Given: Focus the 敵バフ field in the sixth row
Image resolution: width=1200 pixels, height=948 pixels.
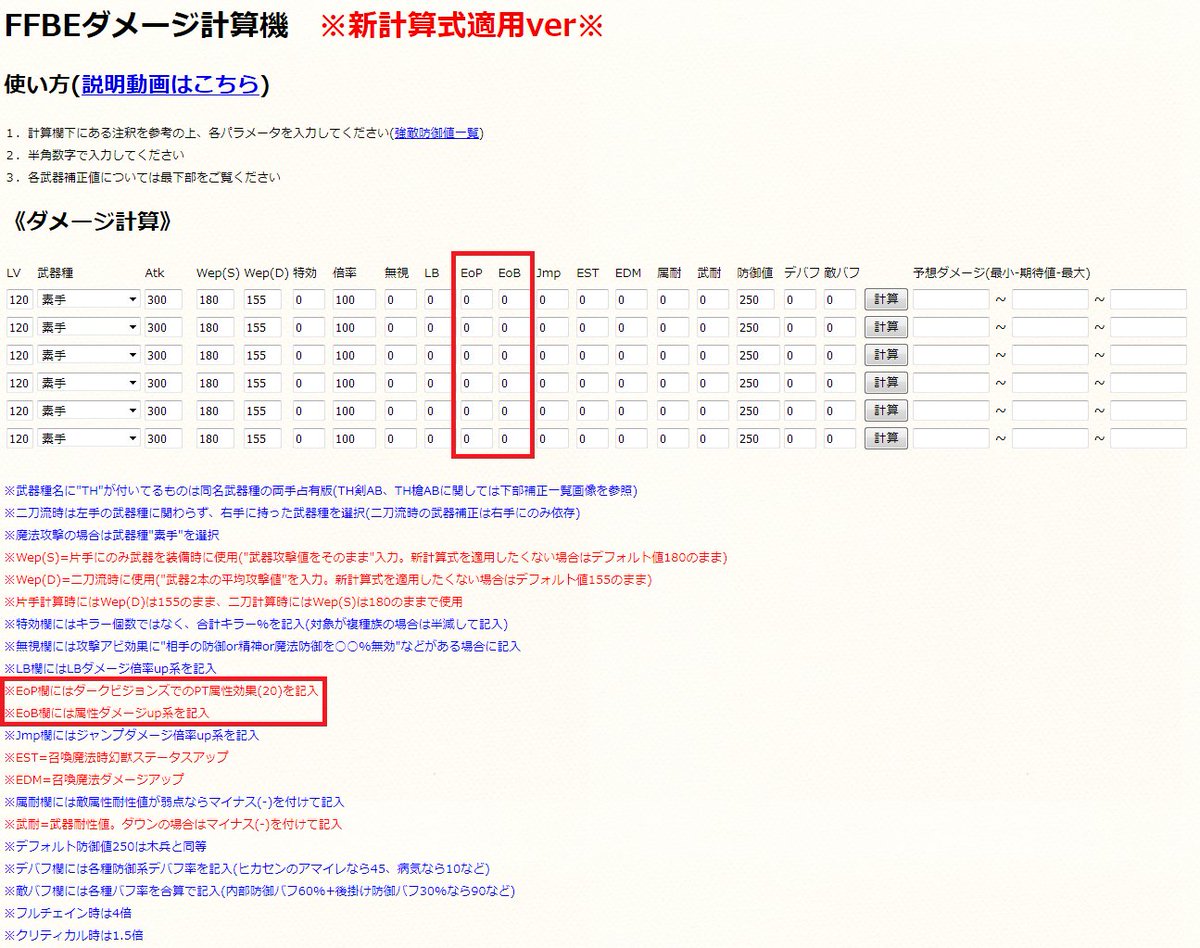Looking at the screenshot, I should point(839,439).
